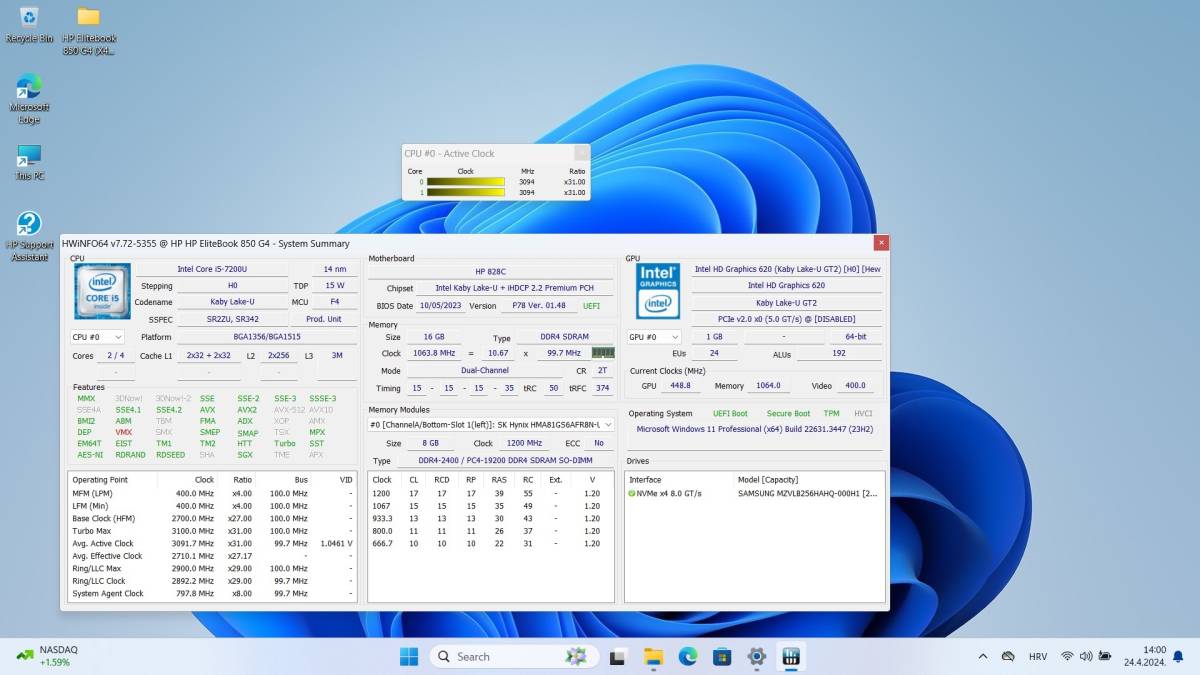The image size is (1200, 675).
Task: Expand the GPU #0 selector dropdown
Action: click(x=655, y=337)
